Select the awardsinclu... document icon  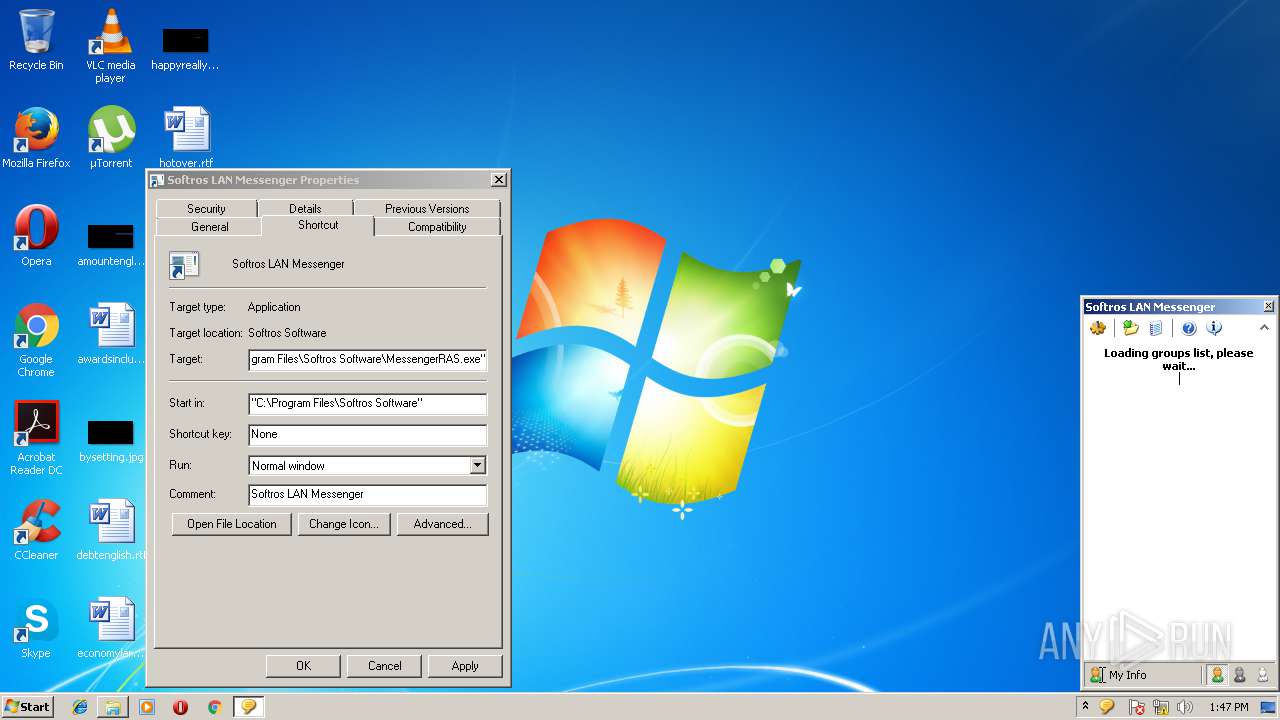click(x=110, y=334)
